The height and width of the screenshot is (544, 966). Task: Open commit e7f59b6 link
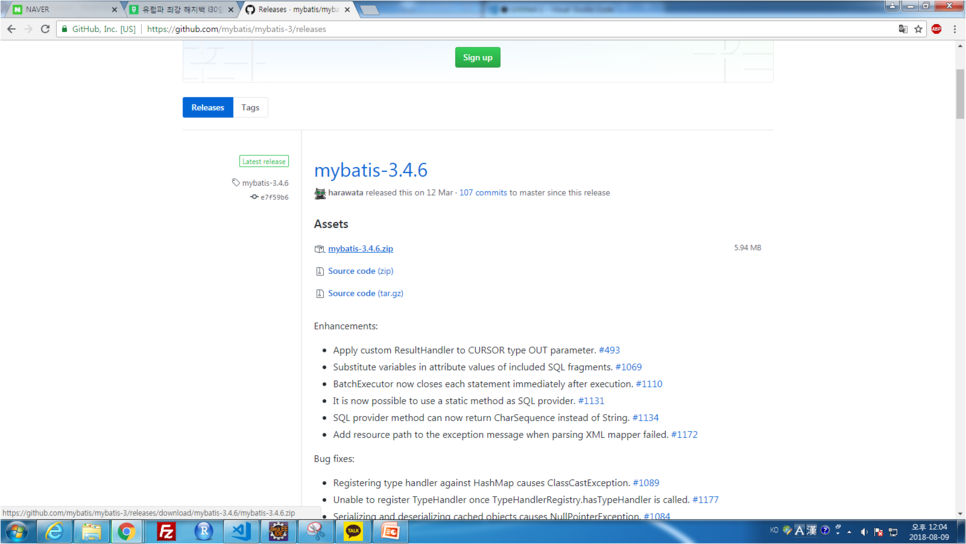pyautogui.click(x=274, y=197)
